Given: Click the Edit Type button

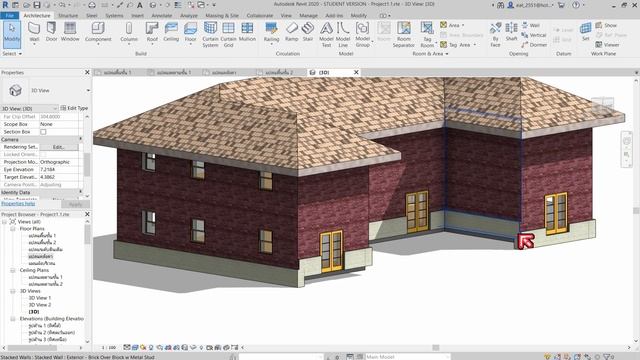Looking at the screenshot, I should coord(74,108).
